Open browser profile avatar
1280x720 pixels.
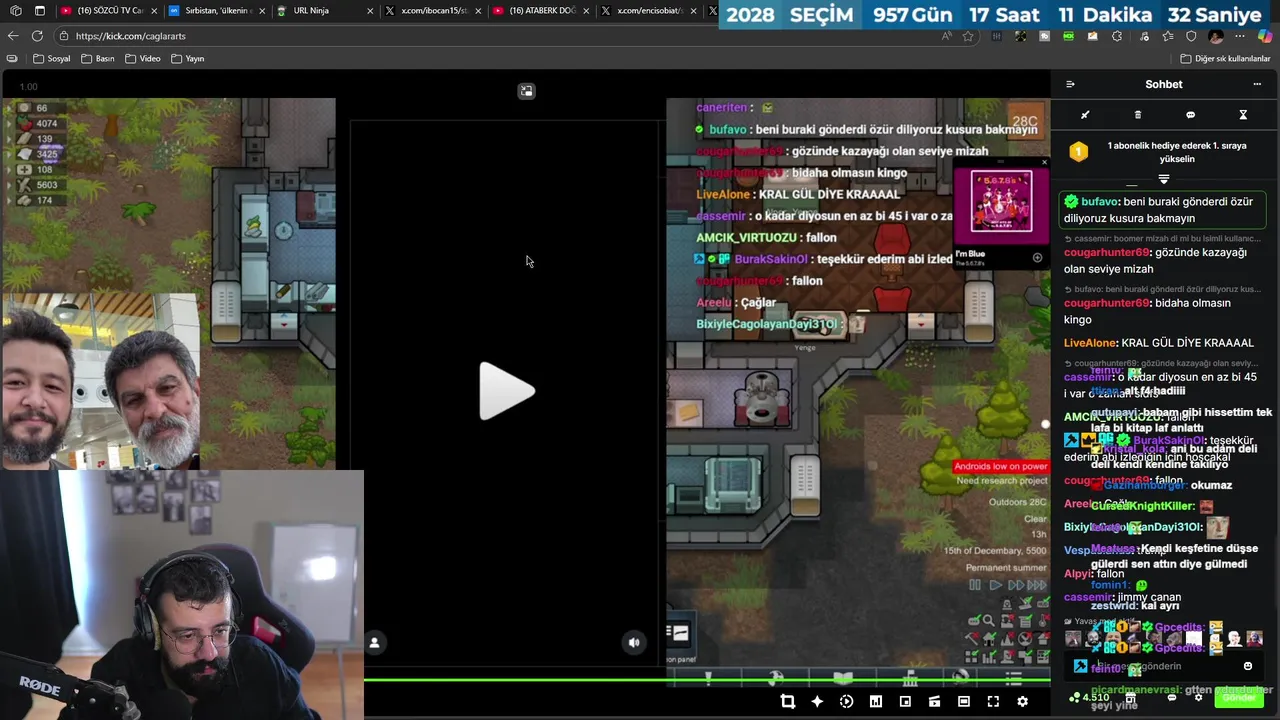pos(1216,36)
